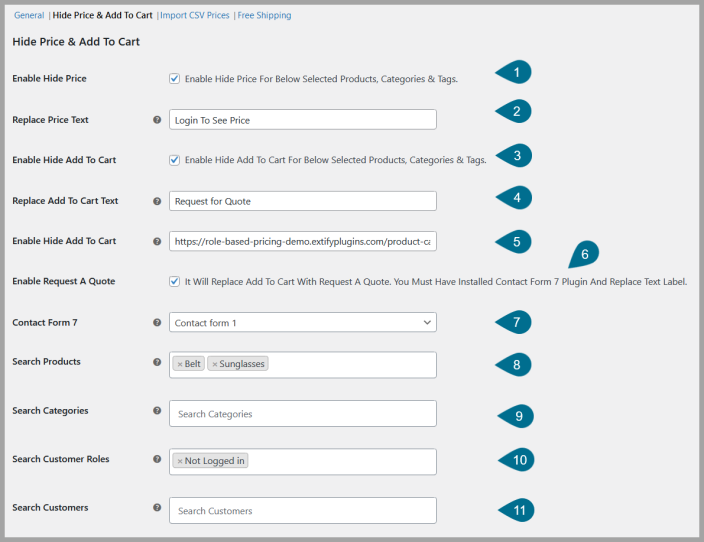Remove the Sunglasses product tag

215,364
